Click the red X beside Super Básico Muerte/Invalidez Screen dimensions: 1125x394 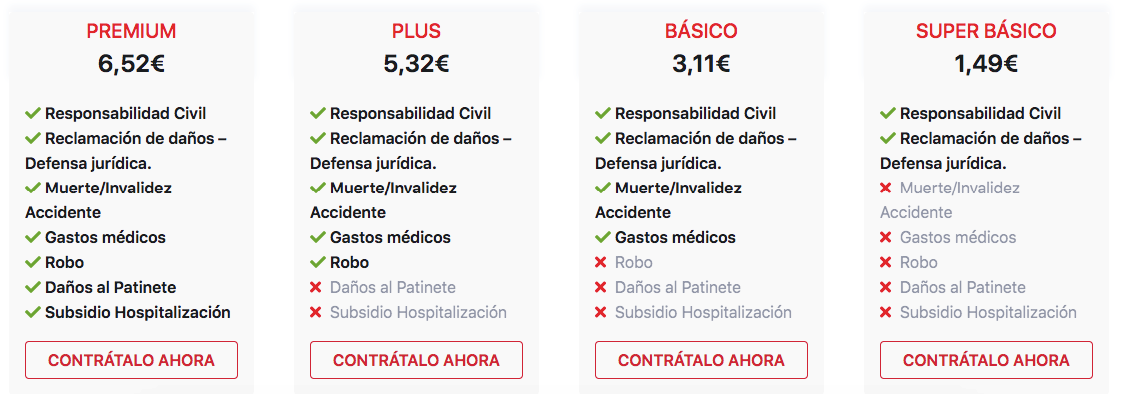(x=886, y=188)
